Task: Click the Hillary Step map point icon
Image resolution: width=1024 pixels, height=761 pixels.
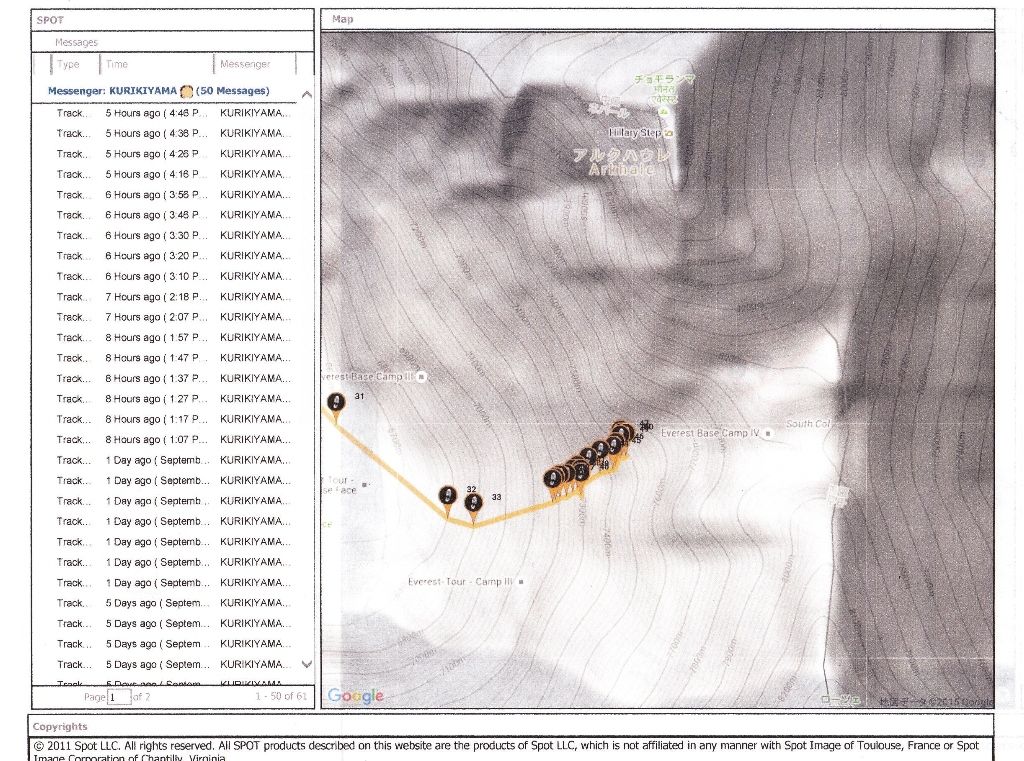Action: [x=668, y=133]
